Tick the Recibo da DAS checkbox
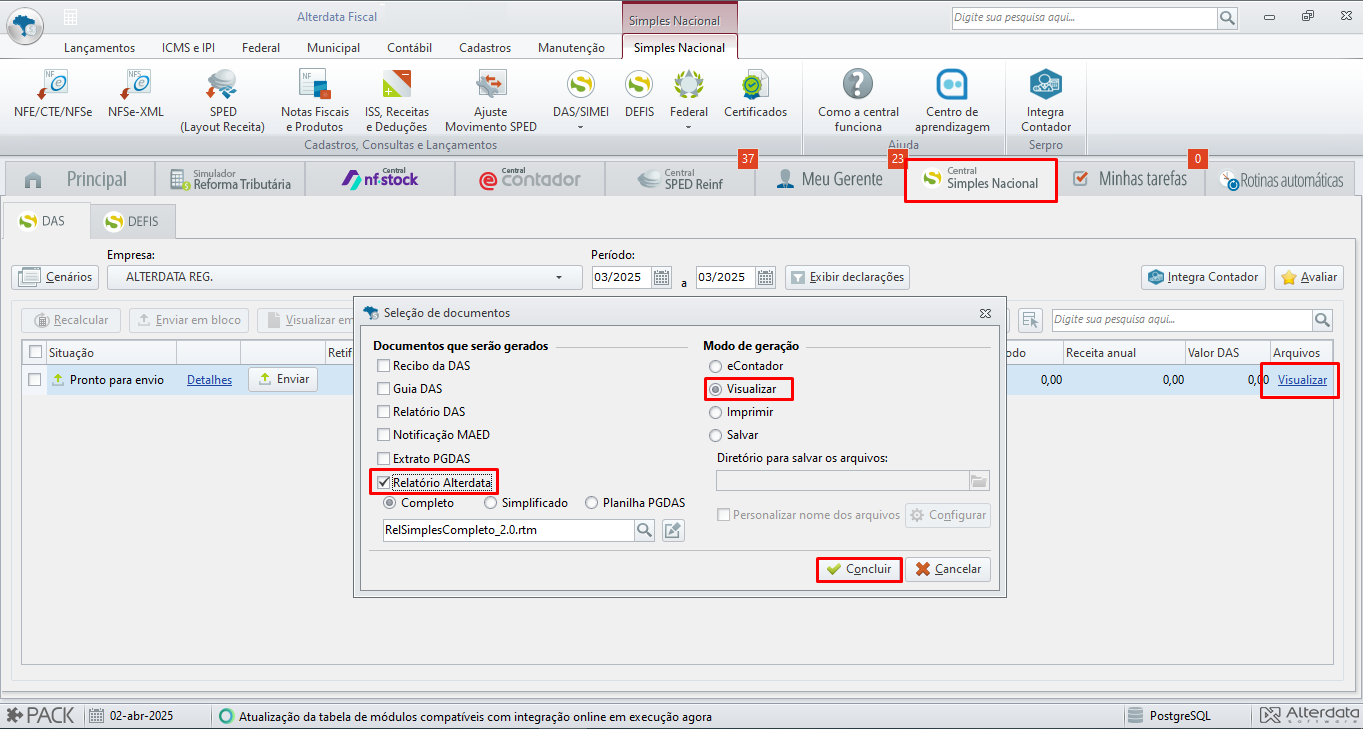 click(384, 366)
